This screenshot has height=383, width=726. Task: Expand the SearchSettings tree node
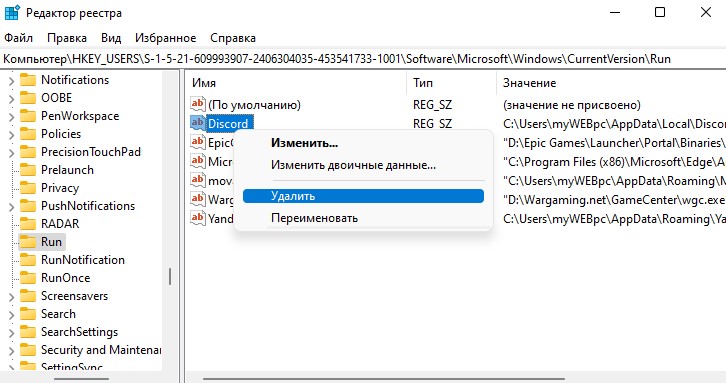click(12, 333)
